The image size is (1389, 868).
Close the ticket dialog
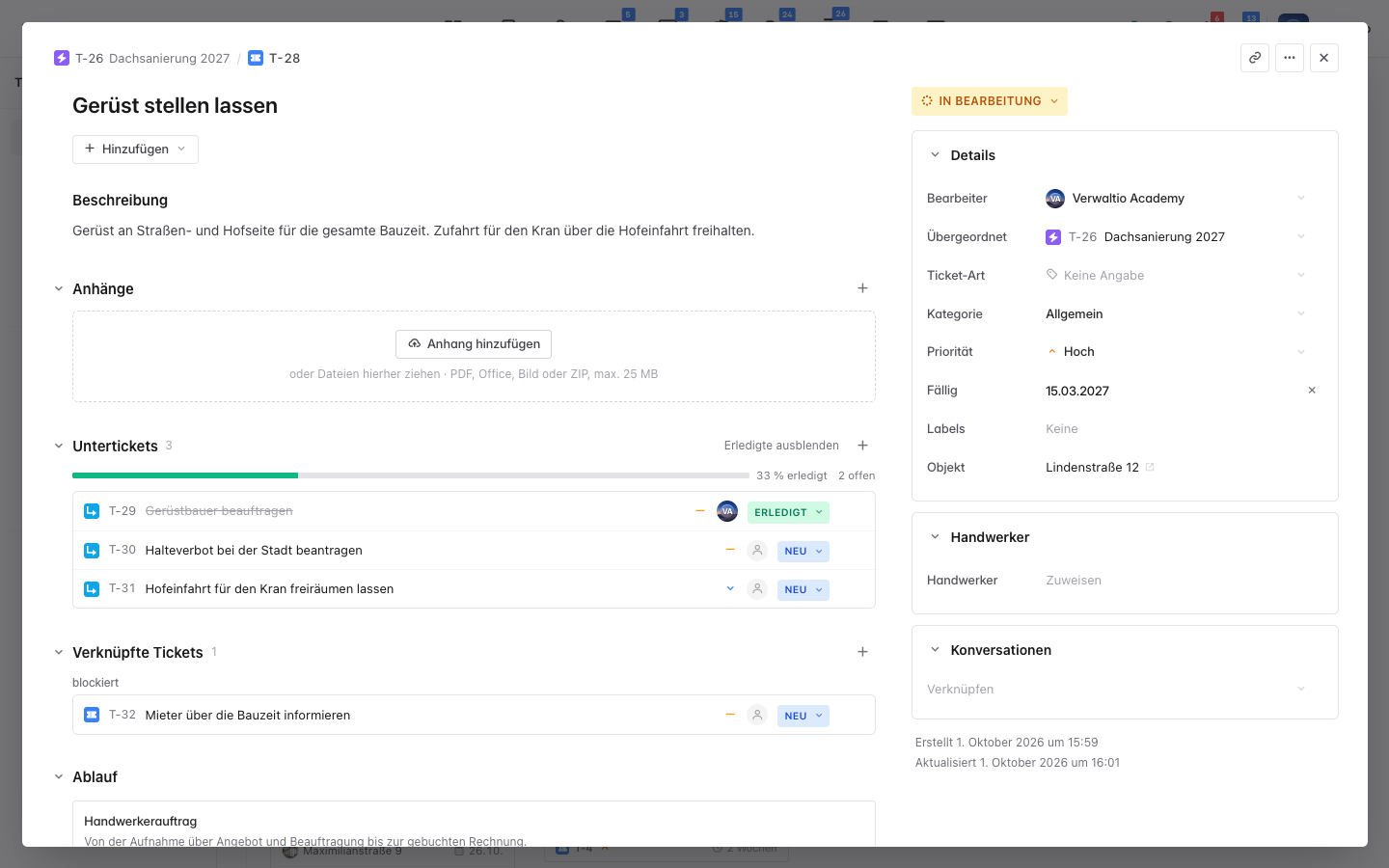1324,58
